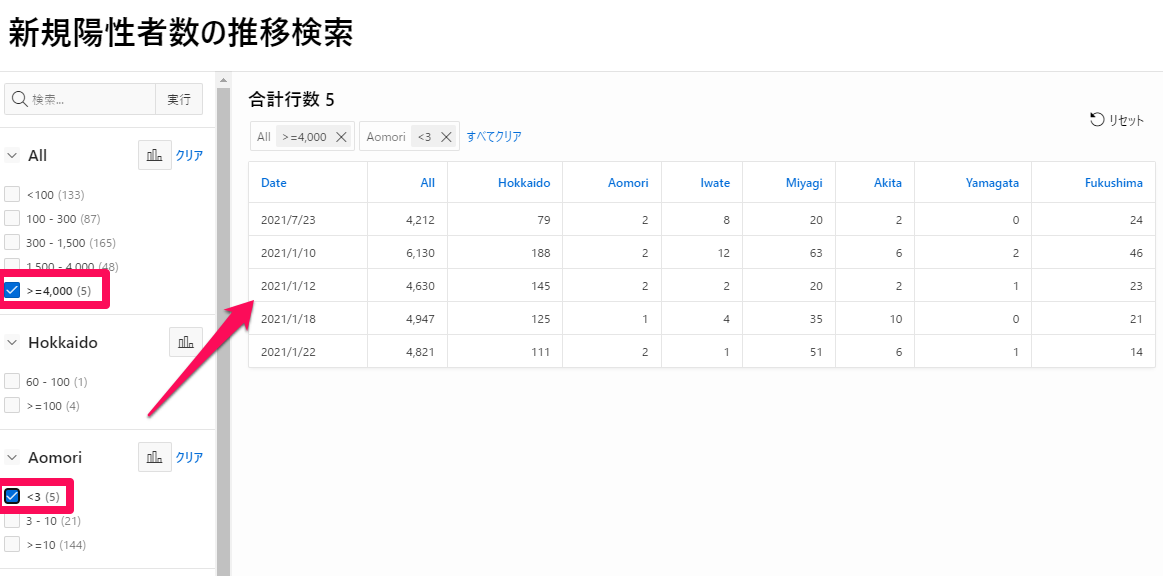
Task: Check the All 300 - 1,500 checkbox
Action: (x=12, y=242)
